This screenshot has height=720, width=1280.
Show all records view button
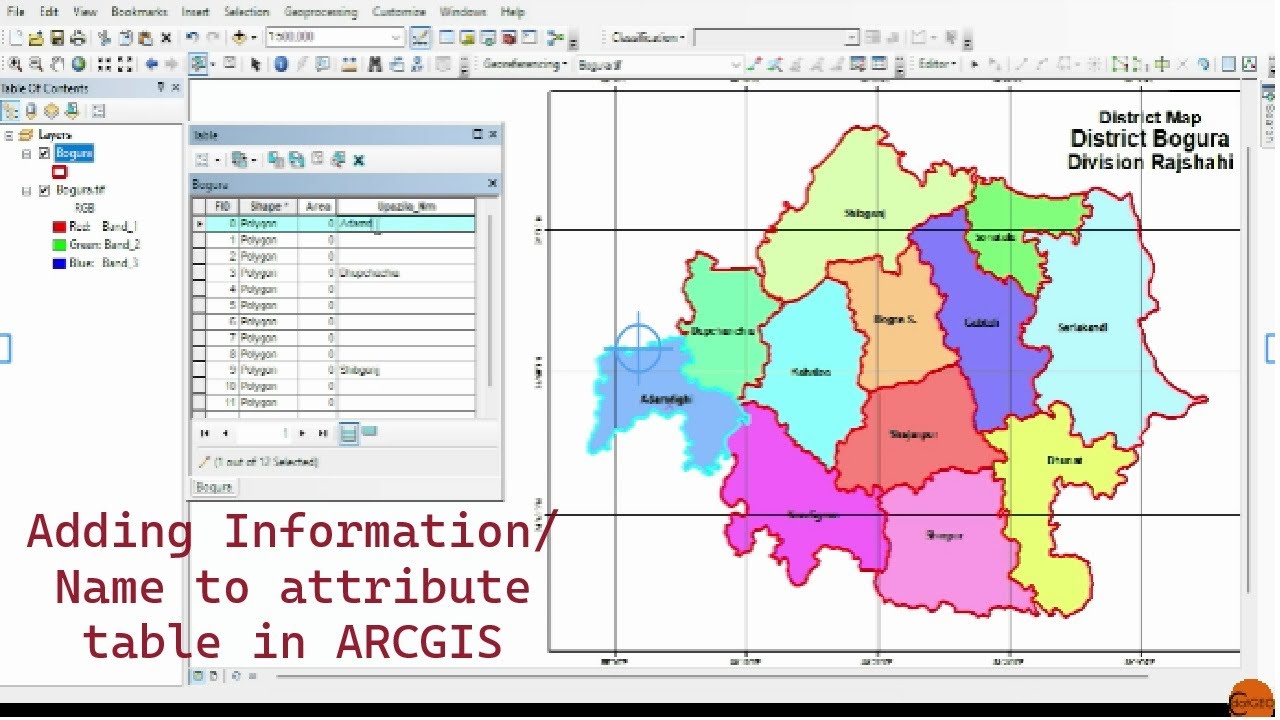click(349, 433)
